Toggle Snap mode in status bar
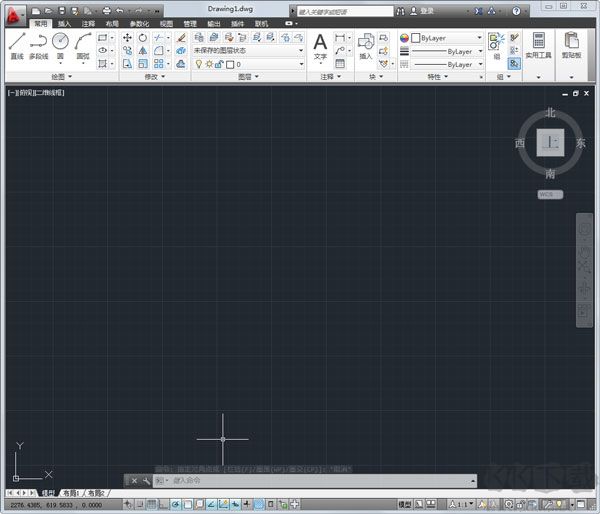600x514 pixels. [x=140, y=504]
